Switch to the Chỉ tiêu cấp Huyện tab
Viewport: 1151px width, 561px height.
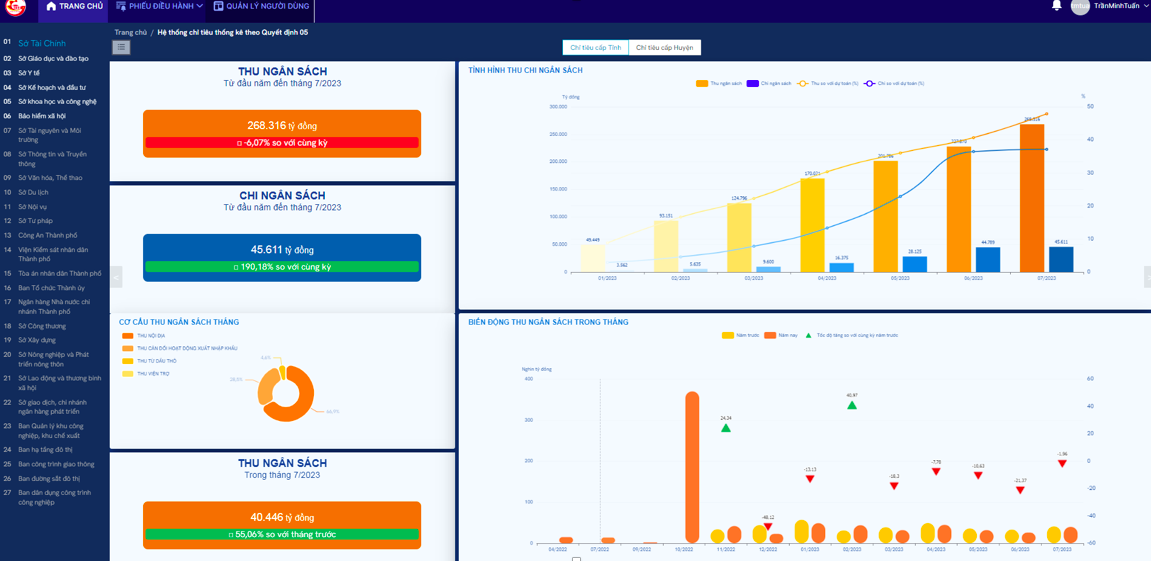pyautogui.click(x=664, y=48)
